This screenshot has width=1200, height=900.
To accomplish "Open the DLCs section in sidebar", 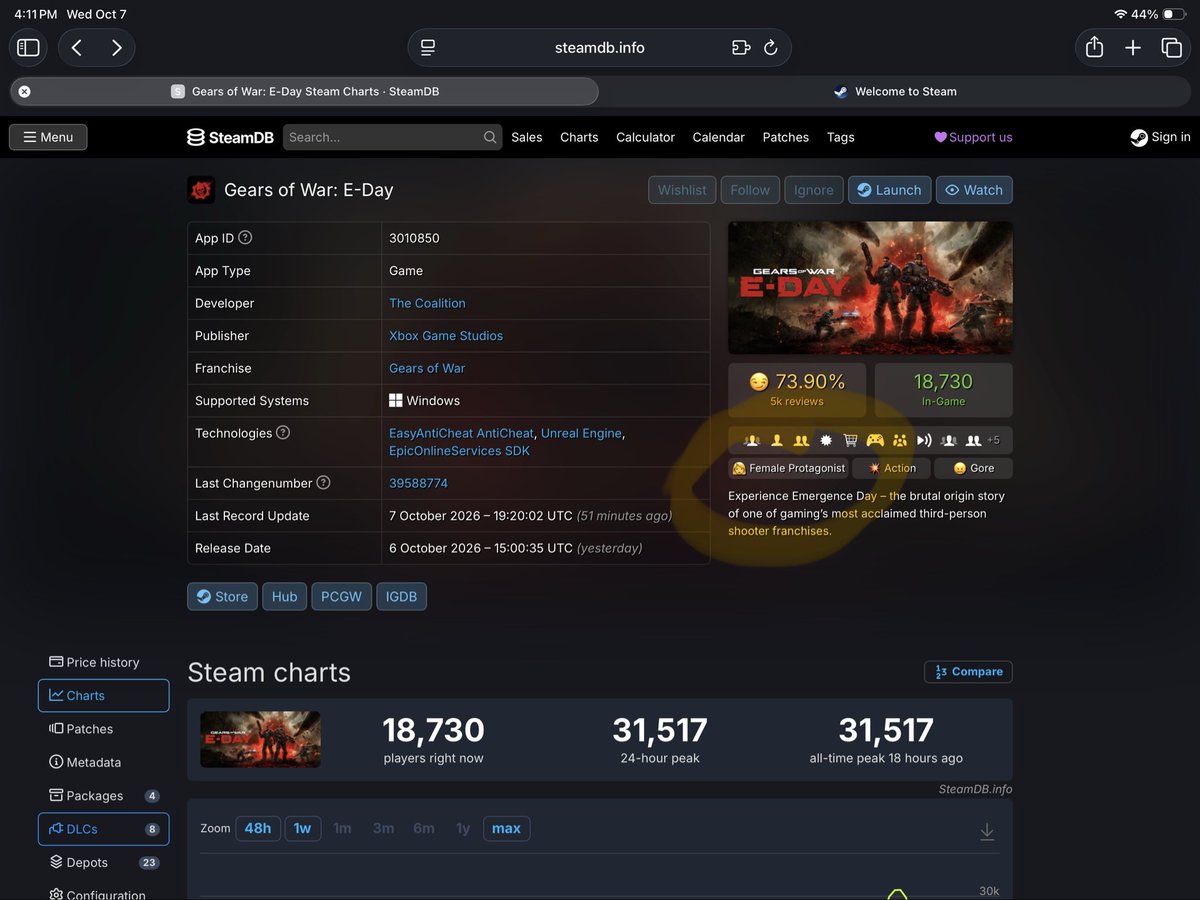I will [x=103, y=829].
